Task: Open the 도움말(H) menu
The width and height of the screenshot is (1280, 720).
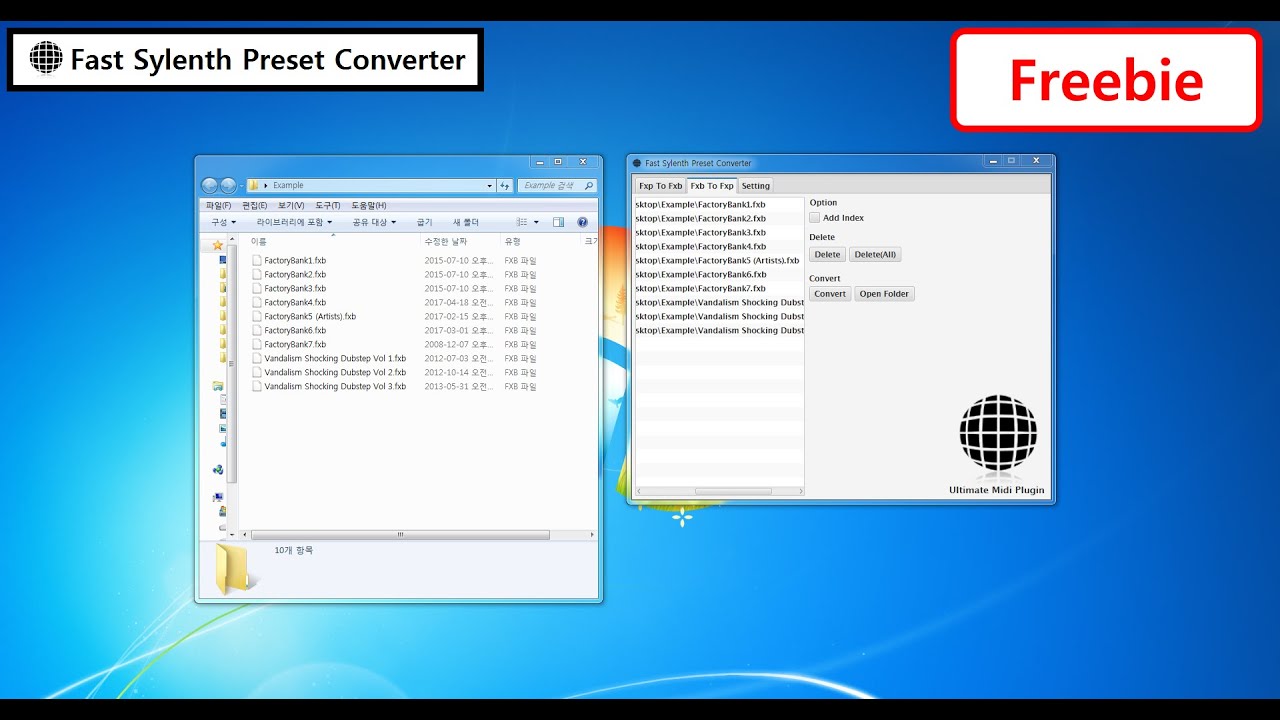Action: point(369,205)
